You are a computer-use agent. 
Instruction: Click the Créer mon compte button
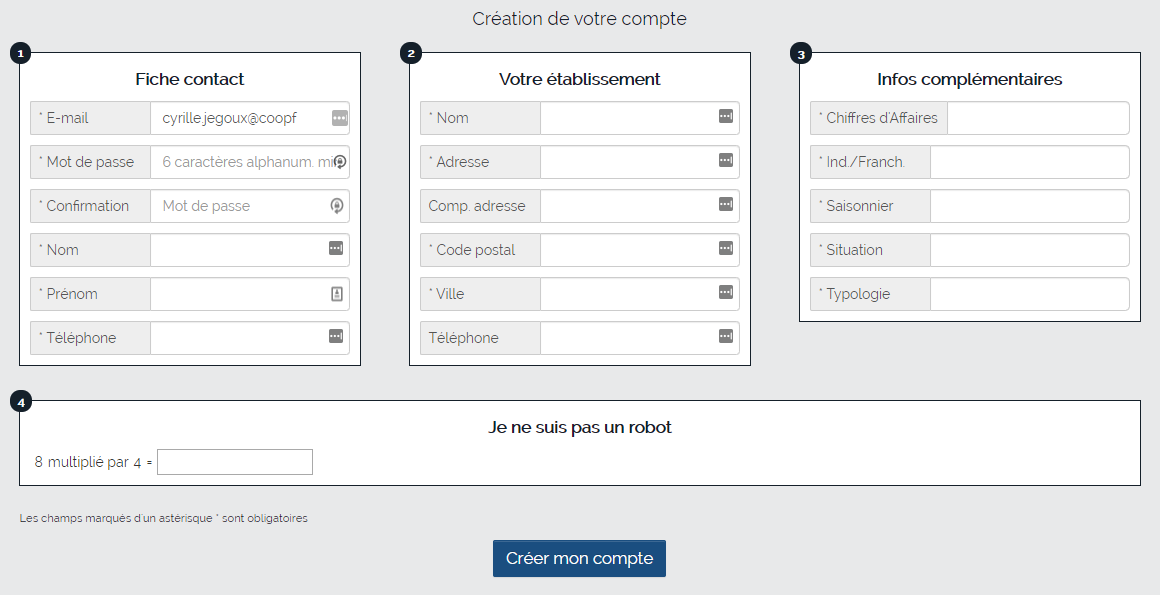tap(579, 559)
